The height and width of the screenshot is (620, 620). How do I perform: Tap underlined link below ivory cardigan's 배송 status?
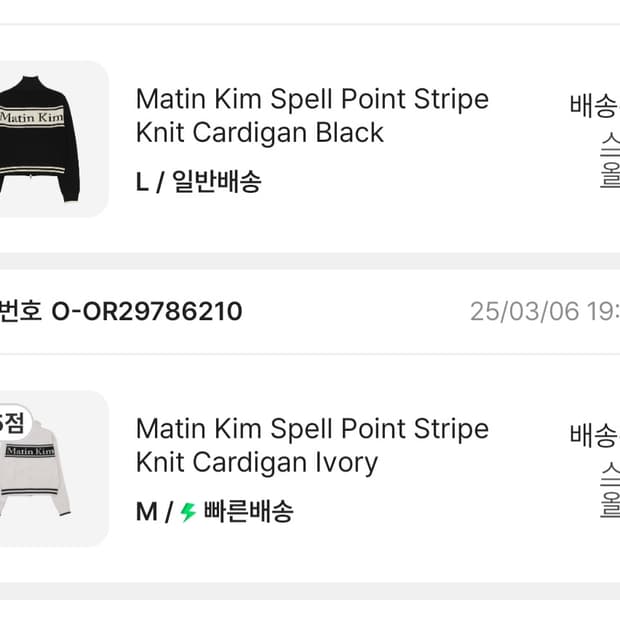pos(609,488)
